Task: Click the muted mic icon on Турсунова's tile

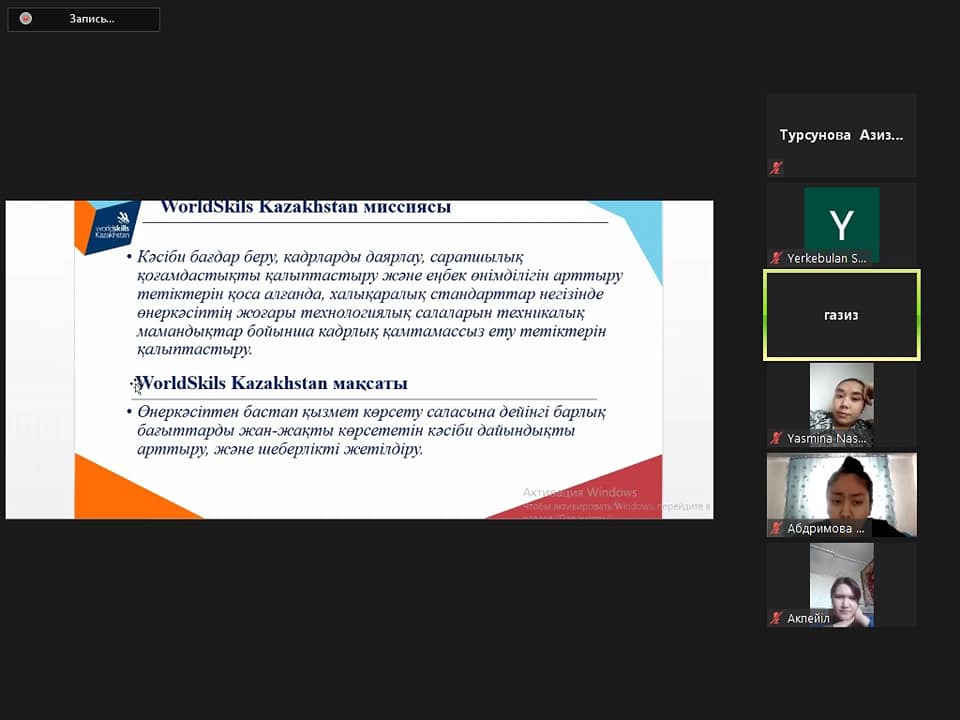Action: coord(776,168)
